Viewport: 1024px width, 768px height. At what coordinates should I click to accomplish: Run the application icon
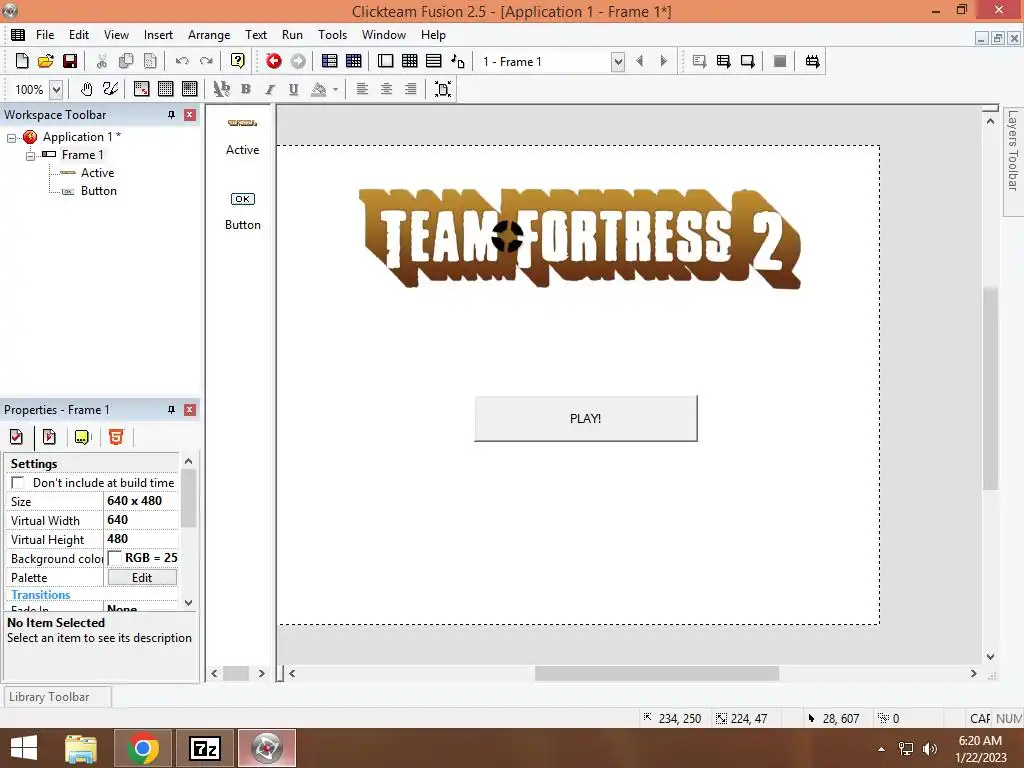coord(724,61)
